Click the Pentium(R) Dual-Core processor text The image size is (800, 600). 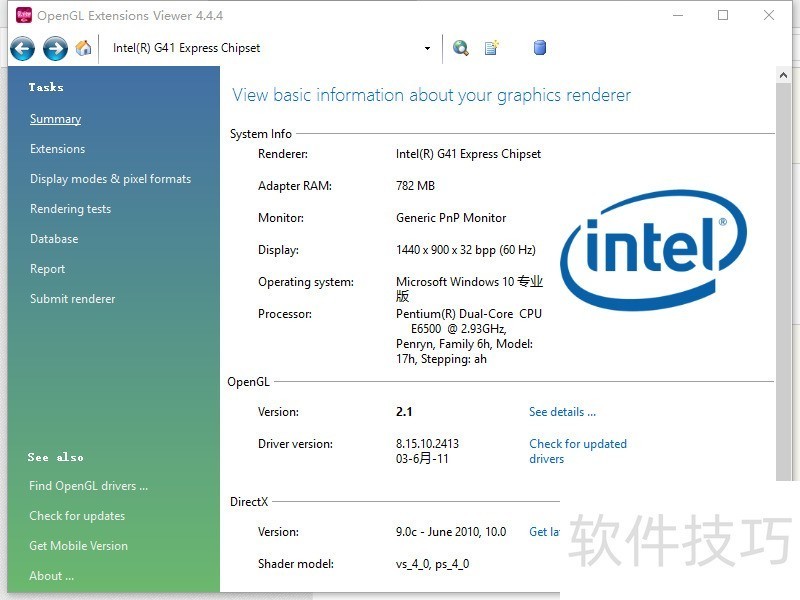(468, 336)
